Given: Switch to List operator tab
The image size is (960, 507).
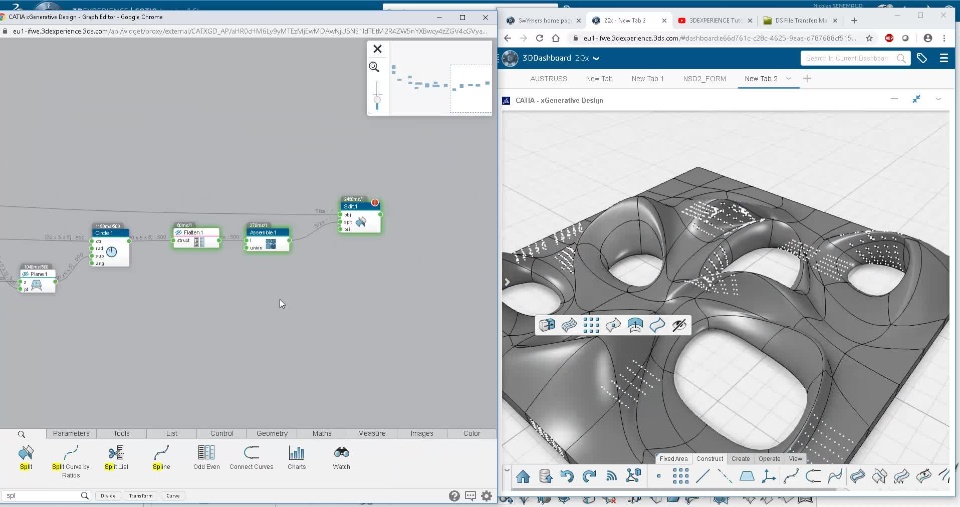Looking at the screenshot, I should [x=171, y=434].
